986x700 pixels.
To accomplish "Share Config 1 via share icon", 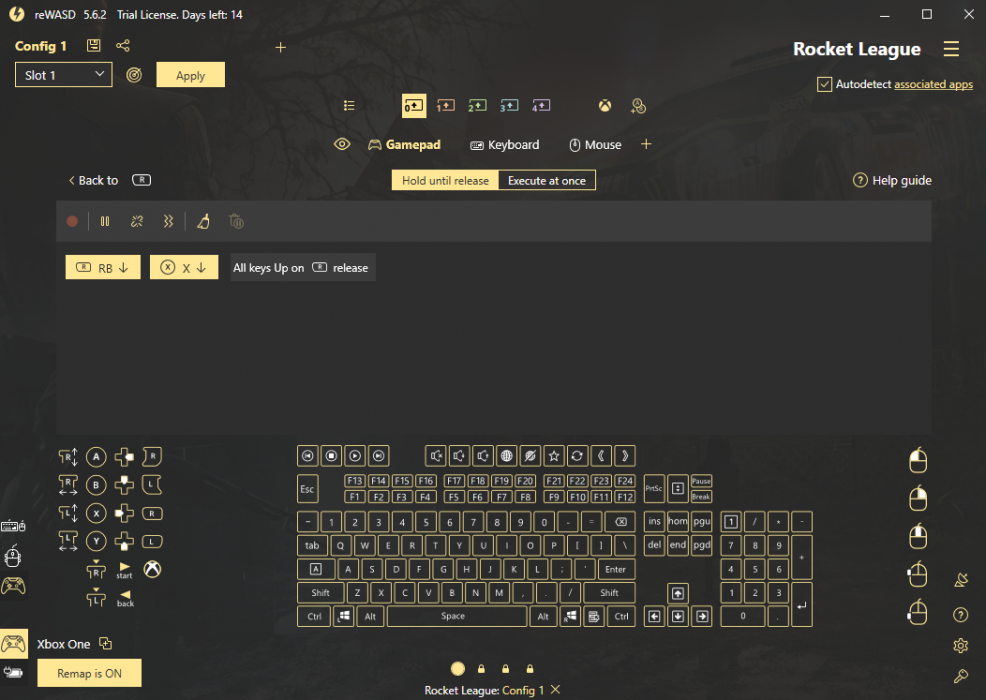I will point(123,45).
